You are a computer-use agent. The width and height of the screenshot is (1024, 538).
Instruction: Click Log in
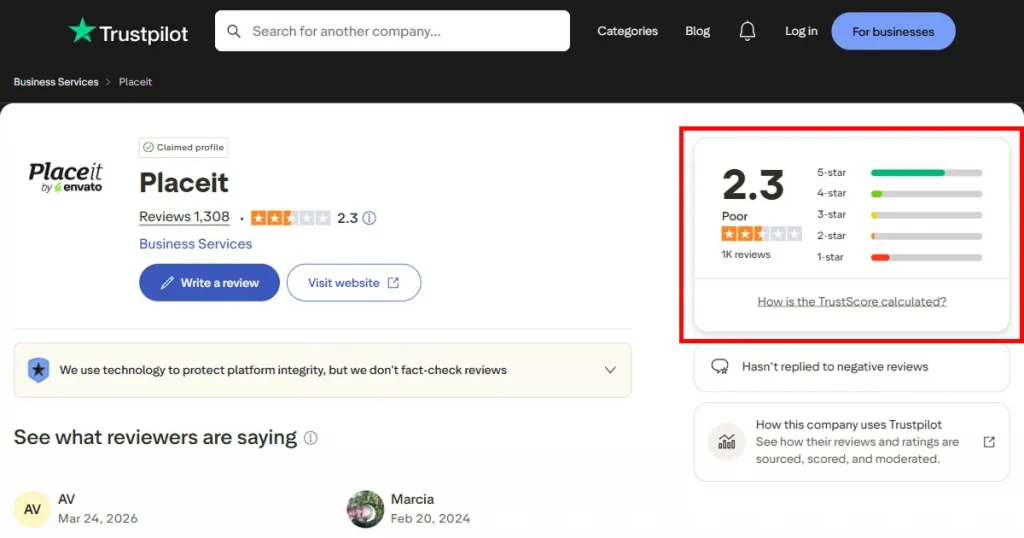(x=801, y=31)
